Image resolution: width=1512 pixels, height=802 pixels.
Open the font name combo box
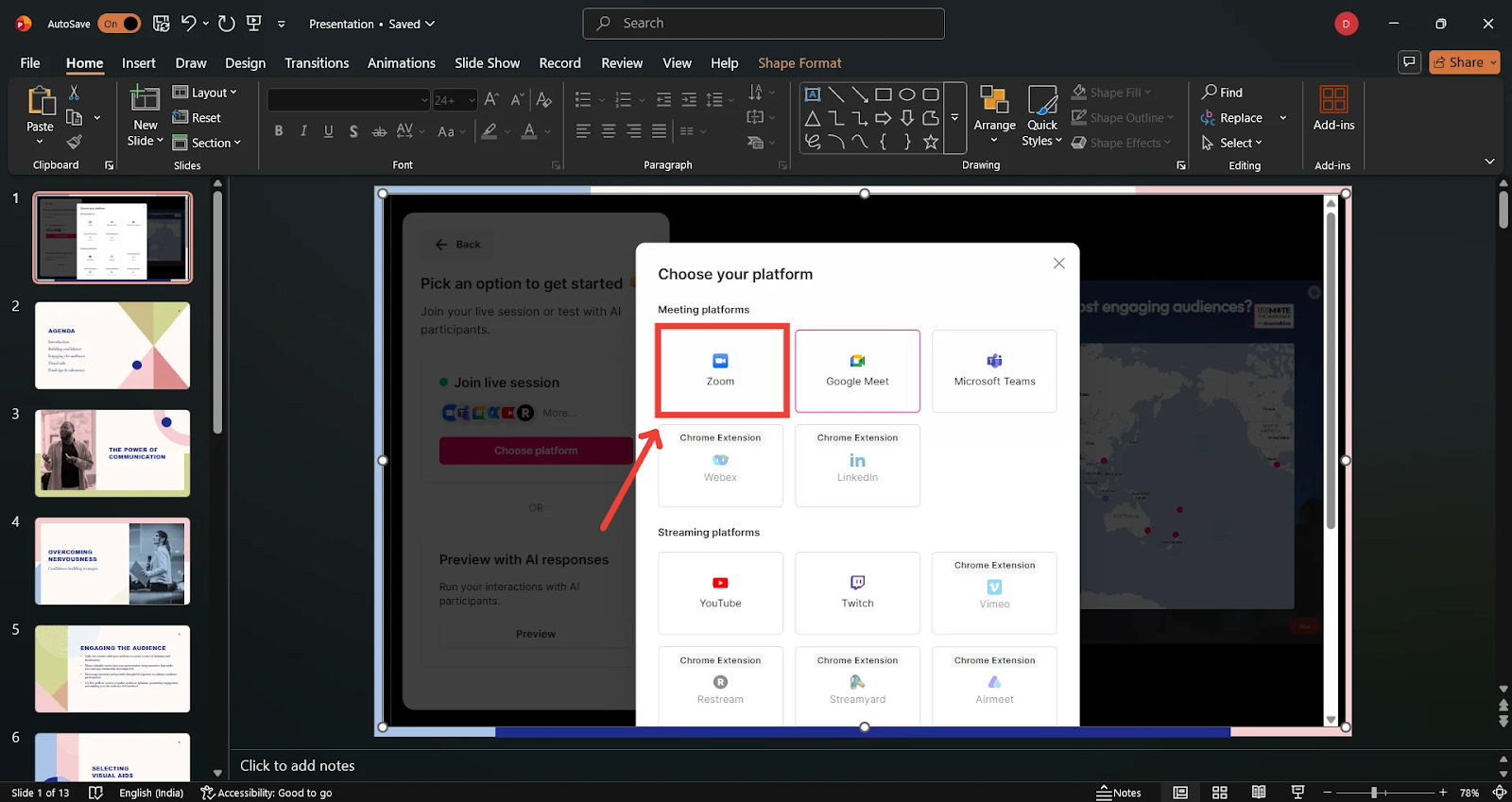pos(349,99)
